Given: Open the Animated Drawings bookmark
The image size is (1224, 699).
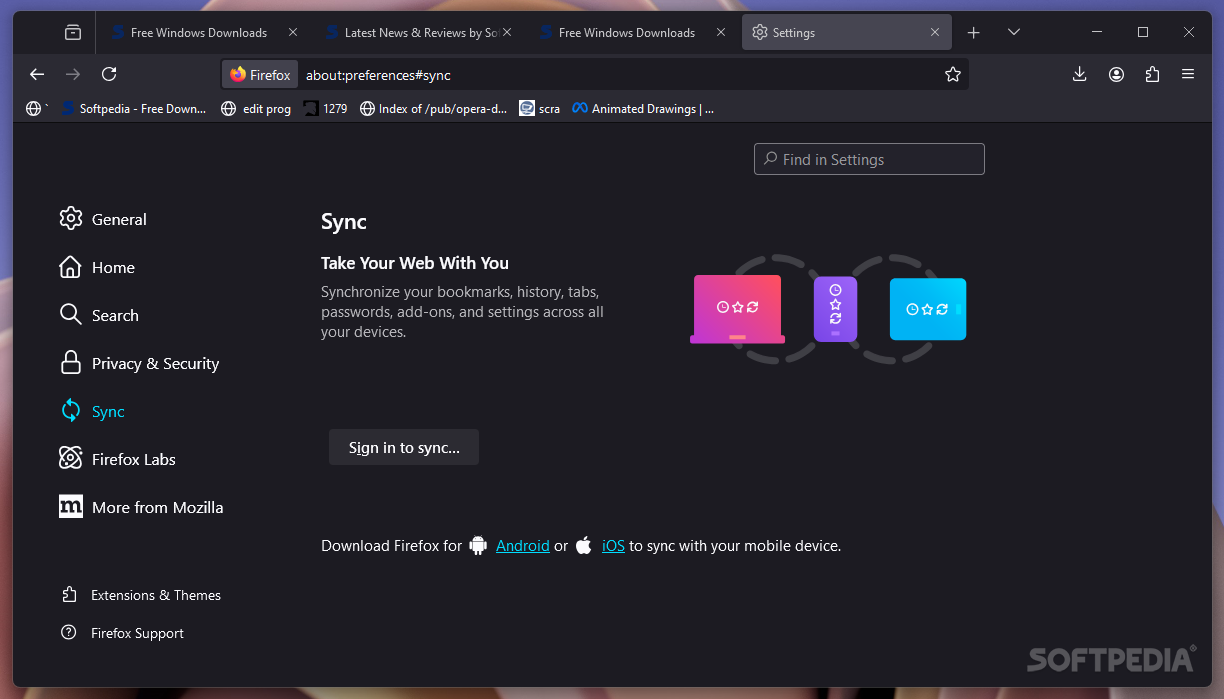Looking at the screenshot, I should [x=643, y=109].
